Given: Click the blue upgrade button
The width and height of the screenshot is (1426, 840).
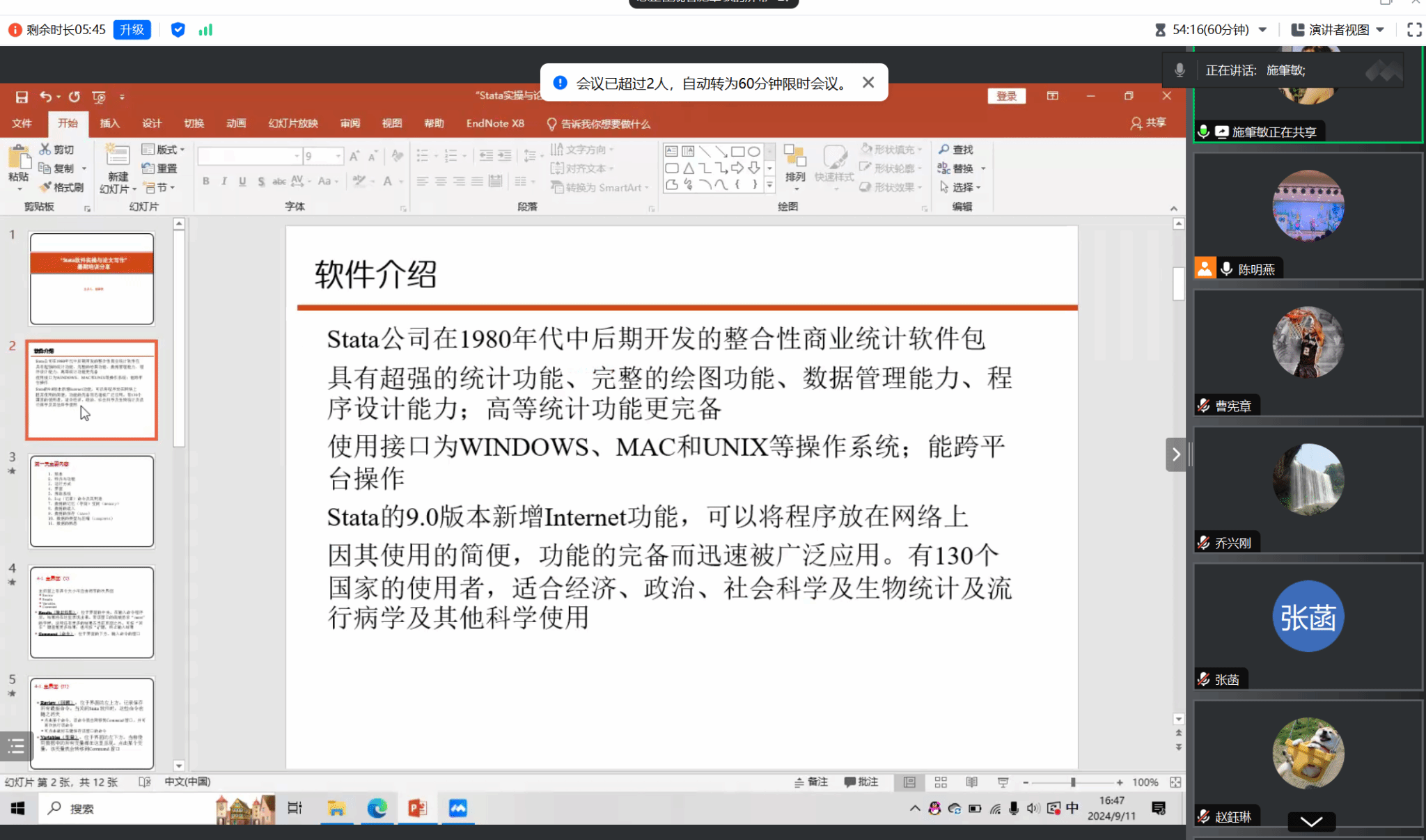Looking at the screenshot, I should pos(132,30).
